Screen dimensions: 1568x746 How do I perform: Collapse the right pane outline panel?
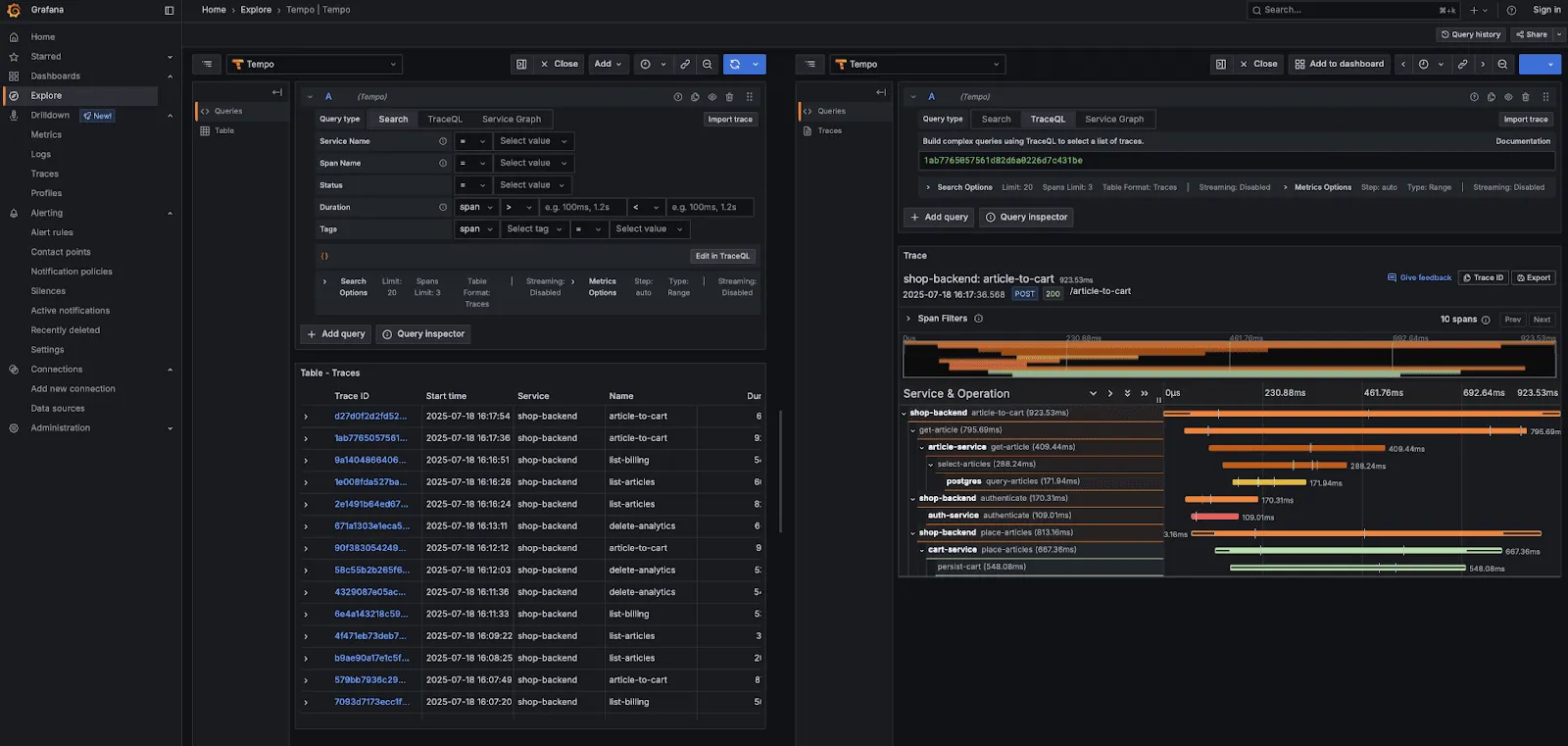click(881, 92)
